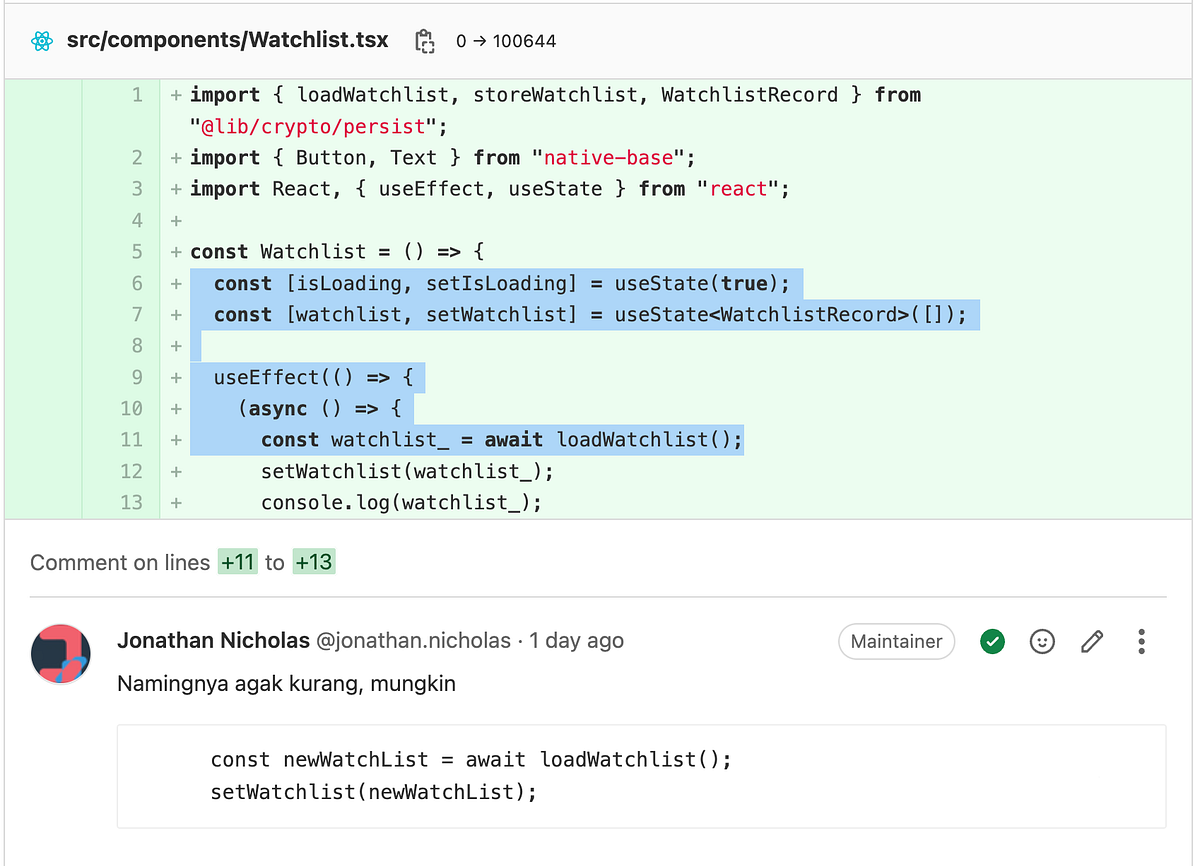1200x866 pixels.
Task: Click line number 6 gutter to select line
Action: pos(137,283)
